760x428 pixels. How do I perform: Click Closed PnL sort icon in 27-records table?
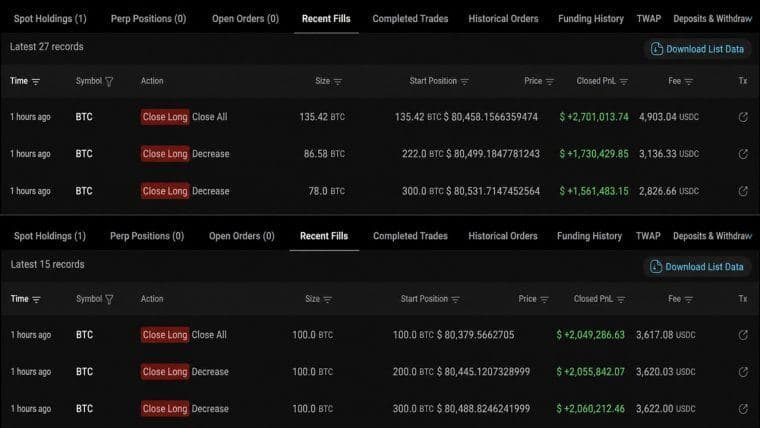pos(624,81)
